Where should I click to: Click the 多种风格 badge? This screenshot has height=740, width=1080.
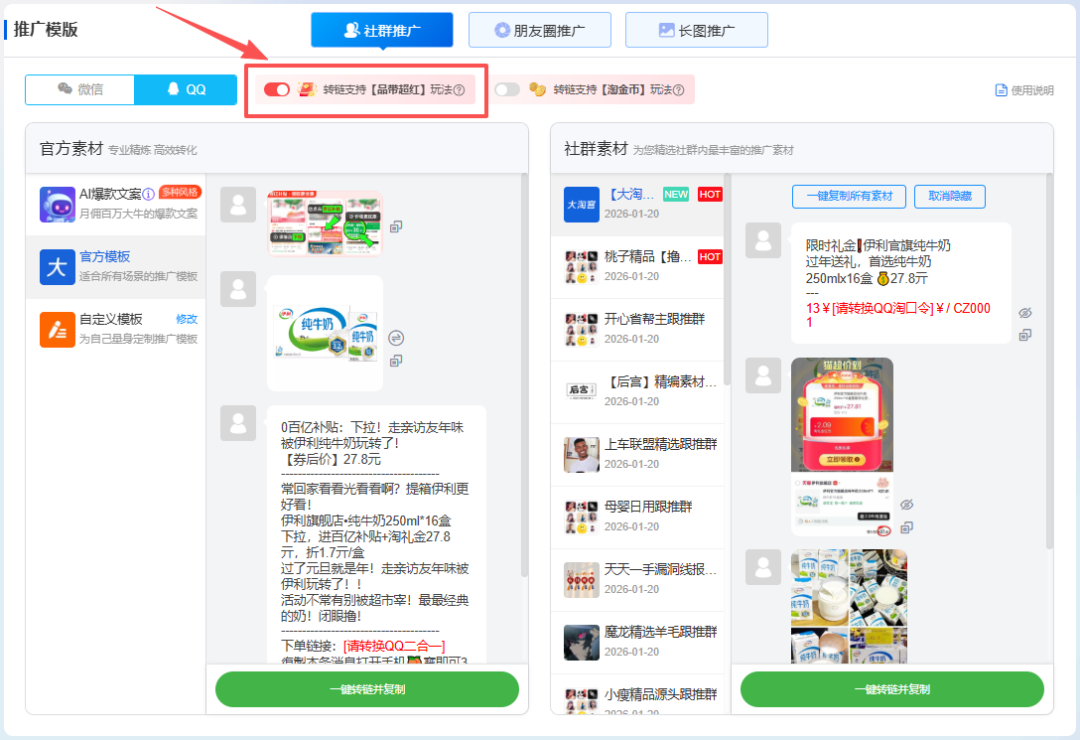[180, 192]
